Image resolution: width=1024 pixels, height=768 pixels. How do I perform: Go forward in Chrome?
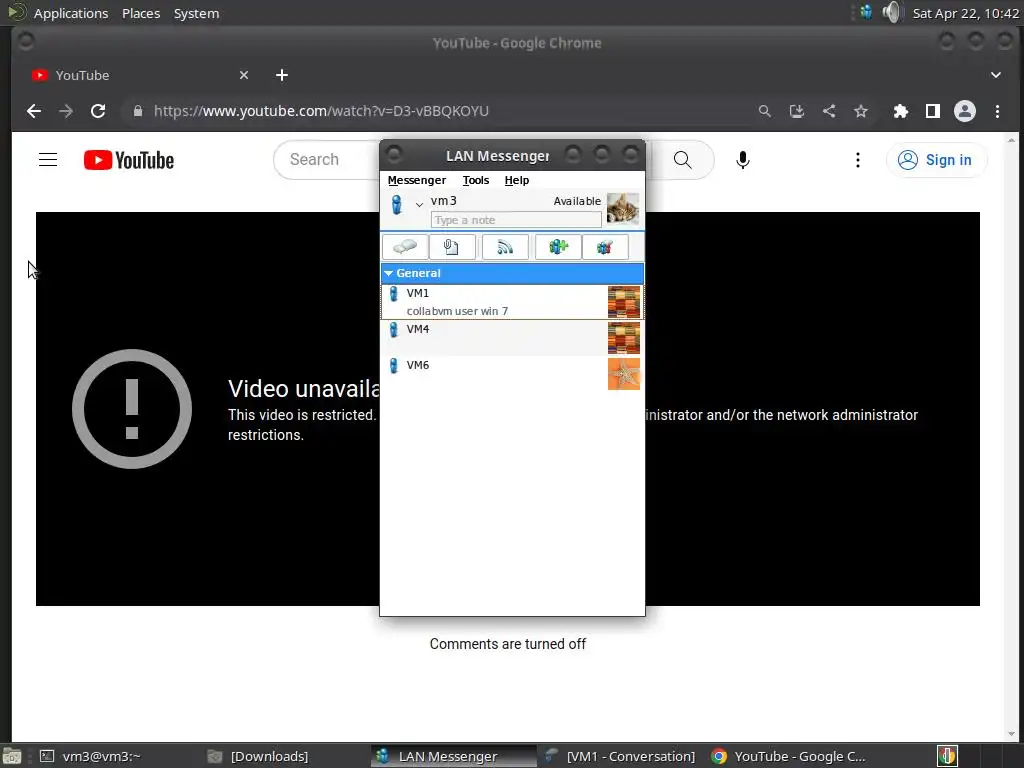(66, 111)
